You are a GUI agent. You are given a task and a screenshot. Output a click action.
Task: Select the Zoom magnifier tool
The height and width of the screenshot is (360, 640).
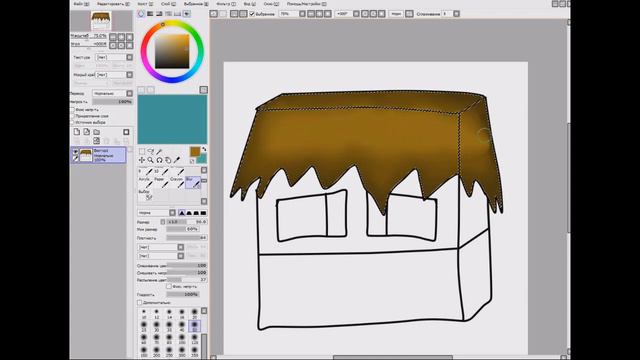coord(151,160)
